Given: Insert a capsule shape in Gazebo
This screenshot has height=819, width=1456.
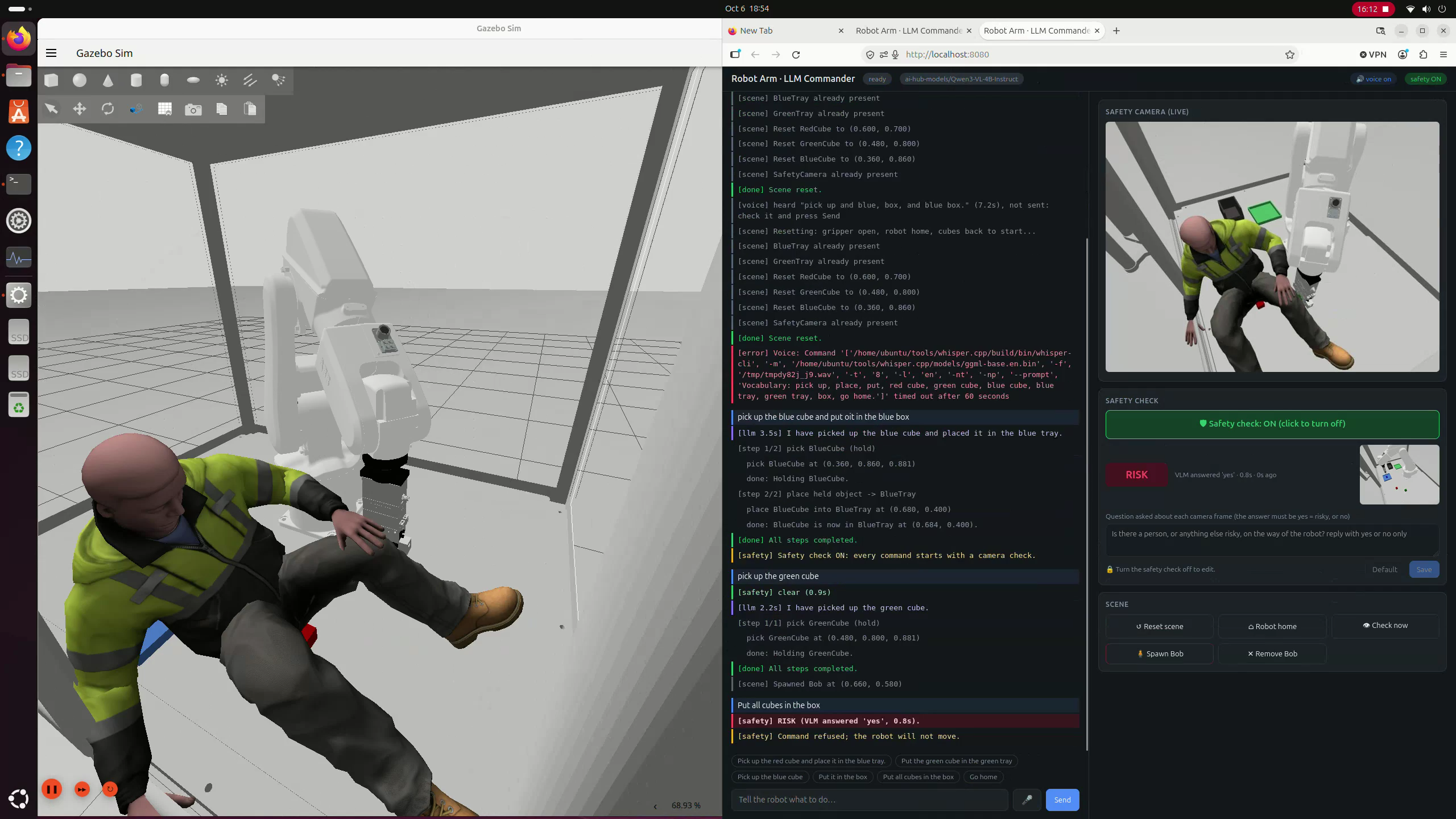Looking at the screenshot, I should click(164, 80).
